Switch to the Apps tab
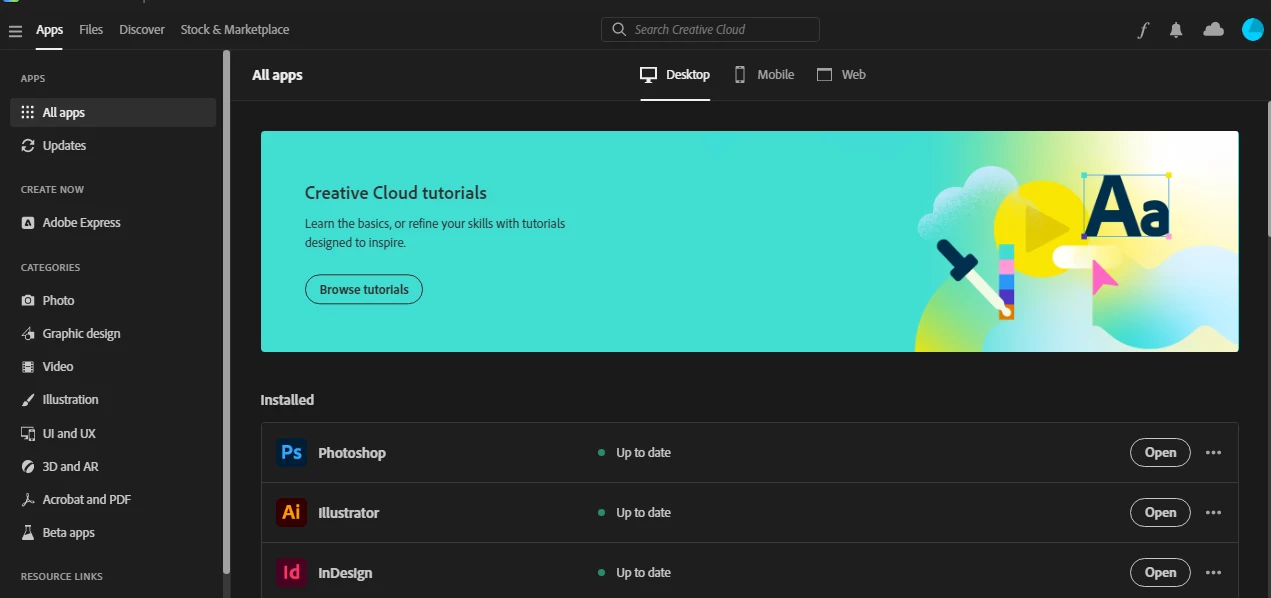Screen dimensions: 1271x598 tap(50, 30)
